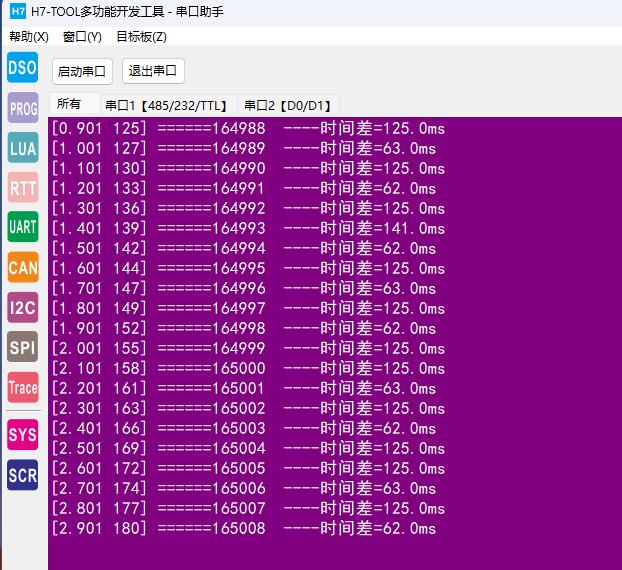Click log line ======165000
622x570 pixels.
pos(248,368)
